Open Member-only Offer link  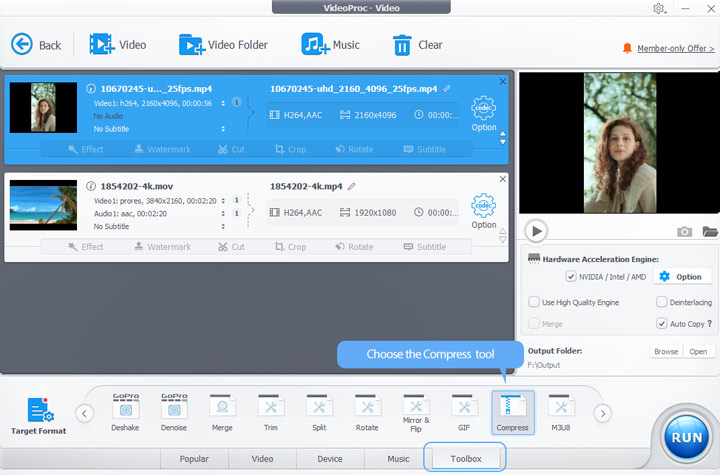(675, 49)
